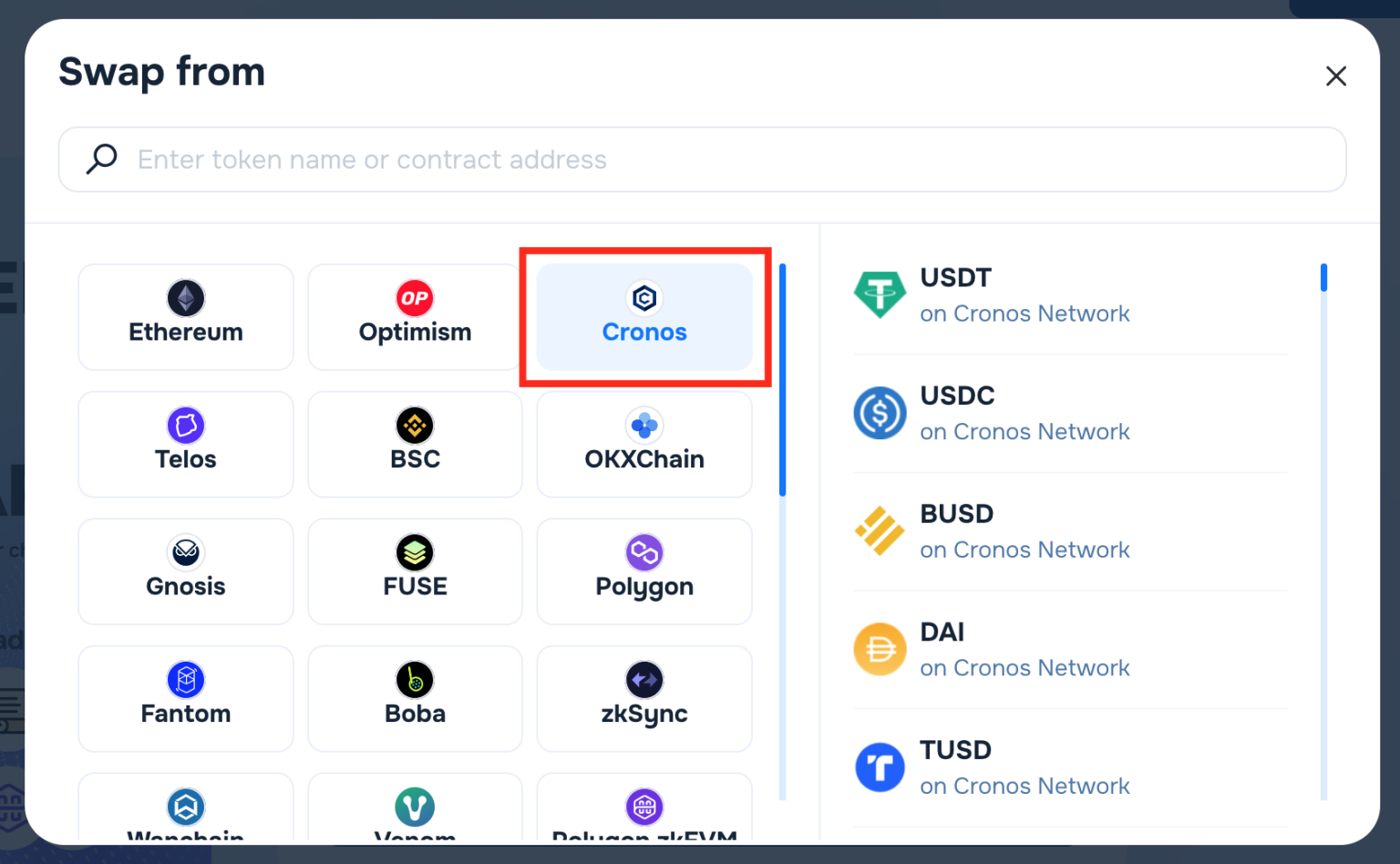The image size is (1400, 864).
Task: Select the Ethereum network icon
Action: tap(185, 298)
